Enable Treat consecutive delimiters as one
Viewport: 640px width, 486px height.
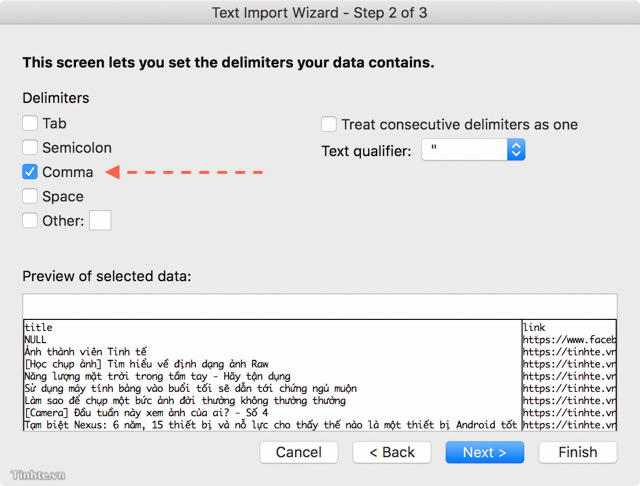point(329,124)
